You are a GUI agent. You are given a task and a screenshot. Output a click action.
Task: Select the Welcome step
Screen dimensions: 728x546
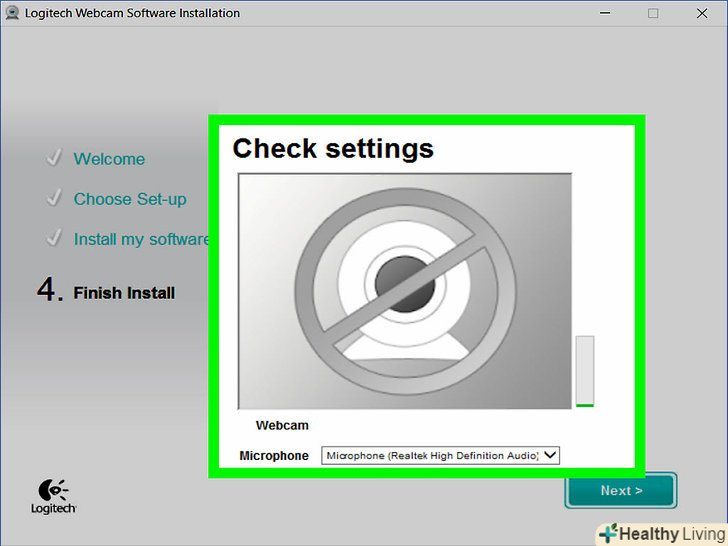tap(109, 159)
